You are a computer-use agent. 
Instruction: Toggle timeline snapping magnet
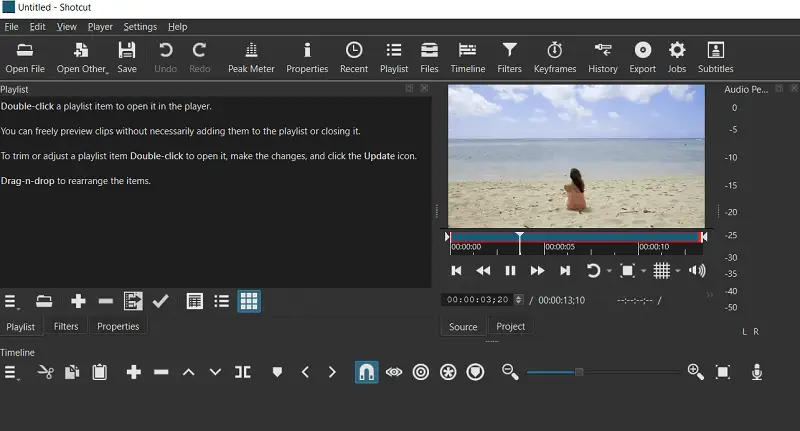tap(366, 372)
